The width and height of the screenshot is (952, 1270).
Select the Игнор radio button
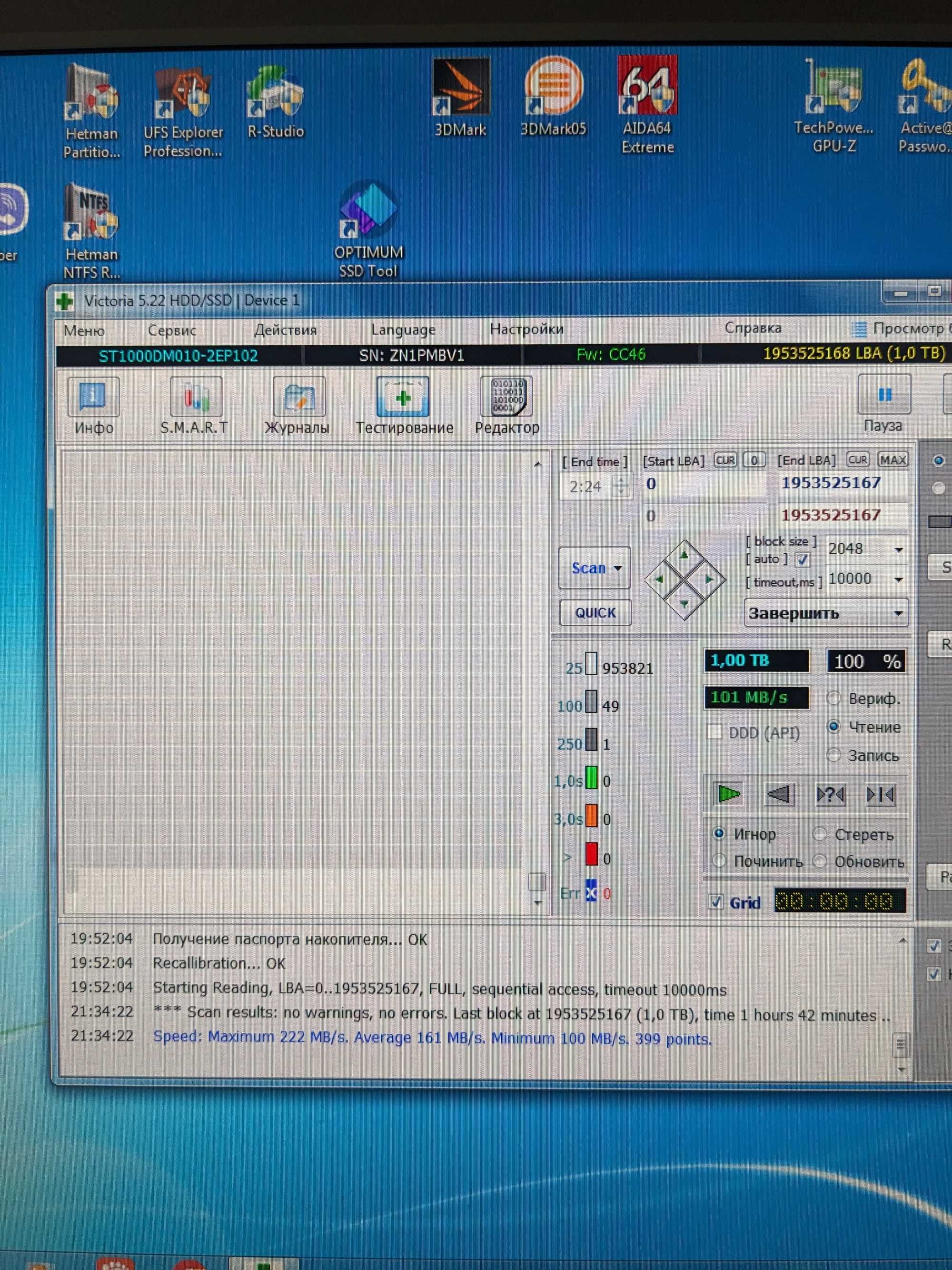point(718,833)
